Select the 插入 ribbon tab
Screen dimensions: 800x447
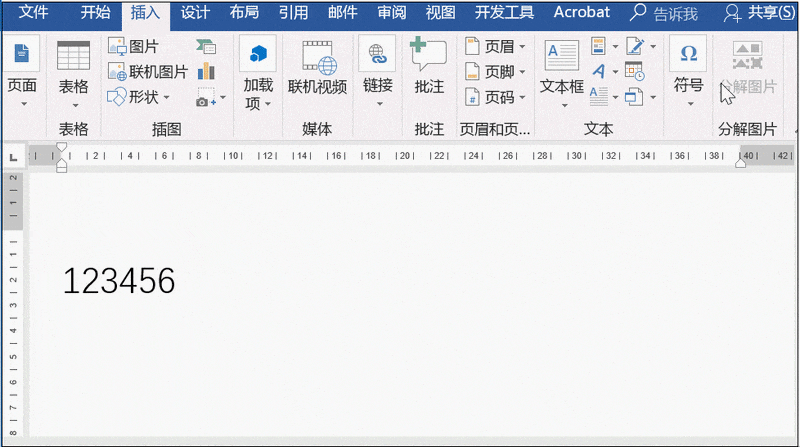click(145, 12)
